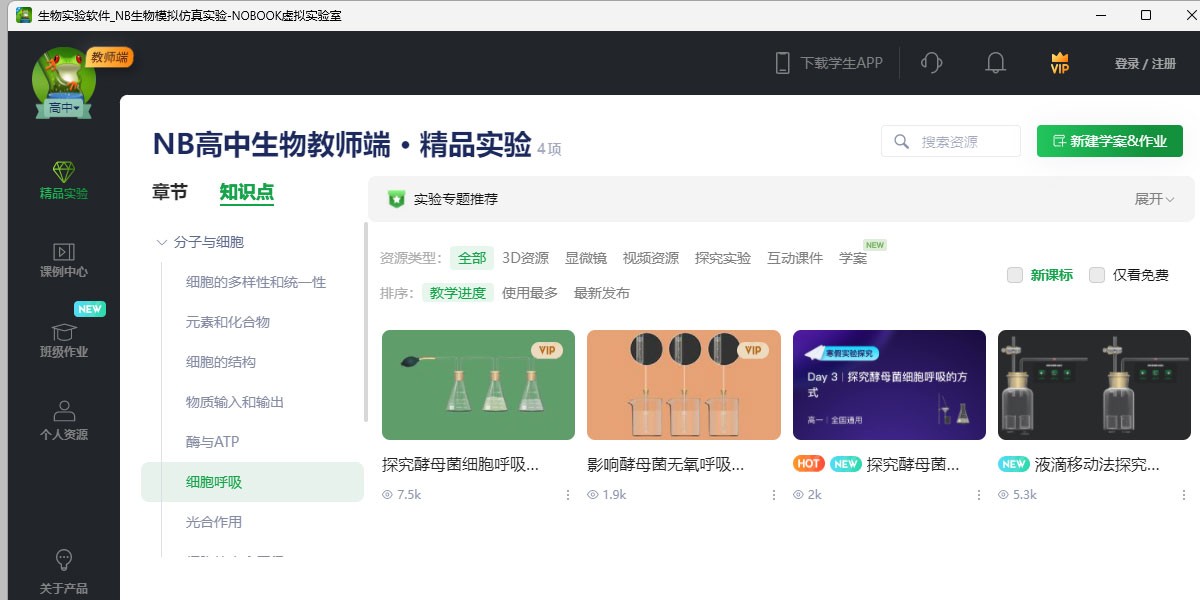Filter resource type by 显微镜
Screen dimensions: 1200x600
586,258
